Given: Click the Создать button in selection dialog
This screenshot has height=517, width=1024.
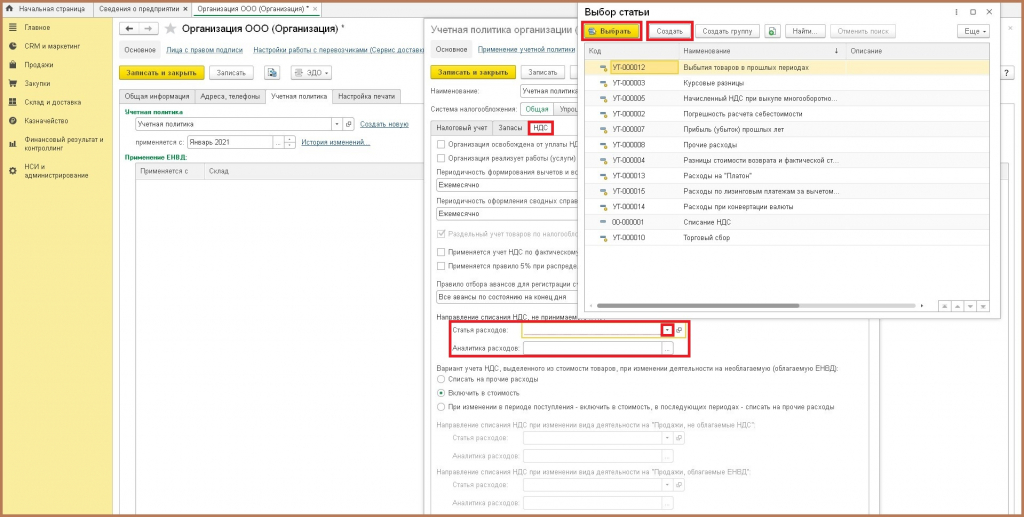Looking at the screenshot, I should tap(669, 31).
